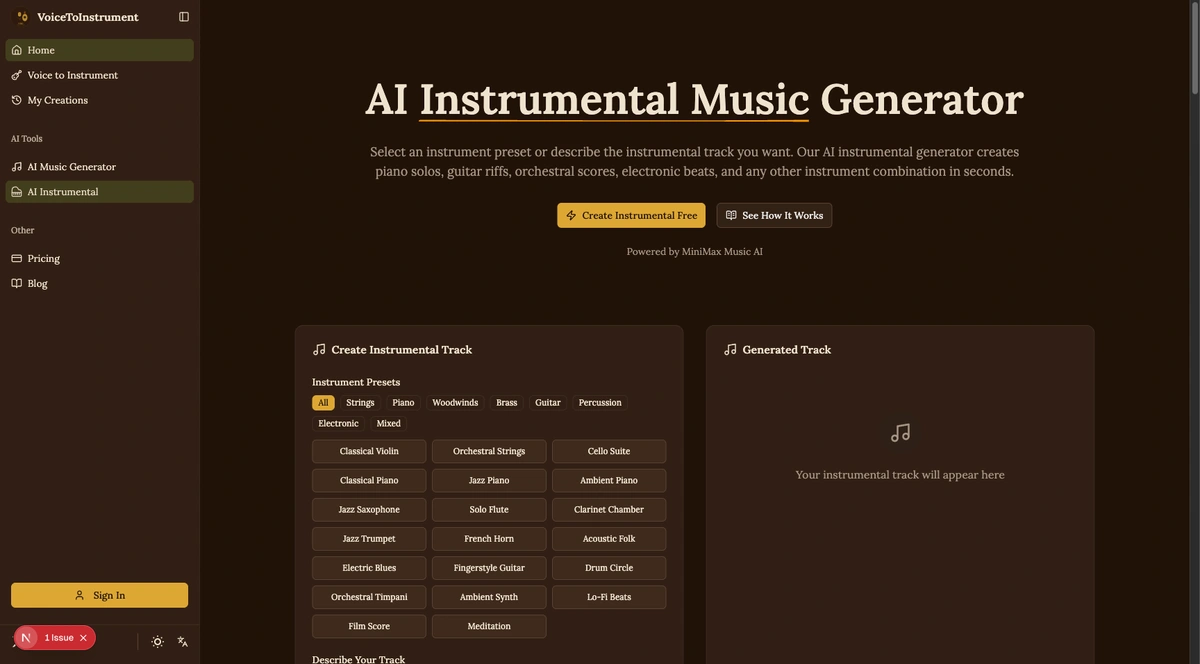Image resolution: width=1200 pixels, height=664 pixels.
Task: Select the Brass filter chip
Action: (x=506, y=402)
